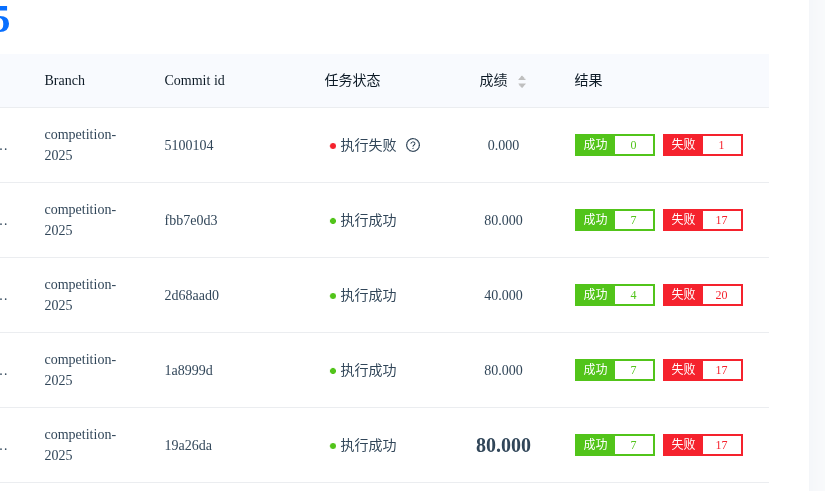The height and width of the screenshot is (491, 825).
Task: Click the 40.000 score cell
Action: click(503, 295)
